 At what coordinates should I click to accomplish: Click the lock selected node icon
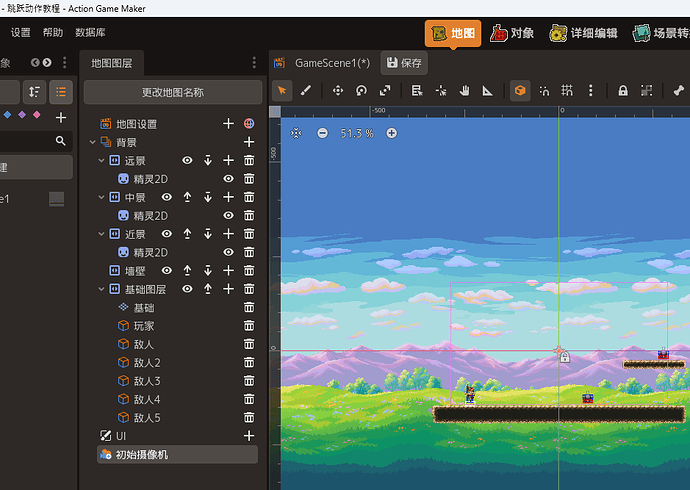coord(623,91)
